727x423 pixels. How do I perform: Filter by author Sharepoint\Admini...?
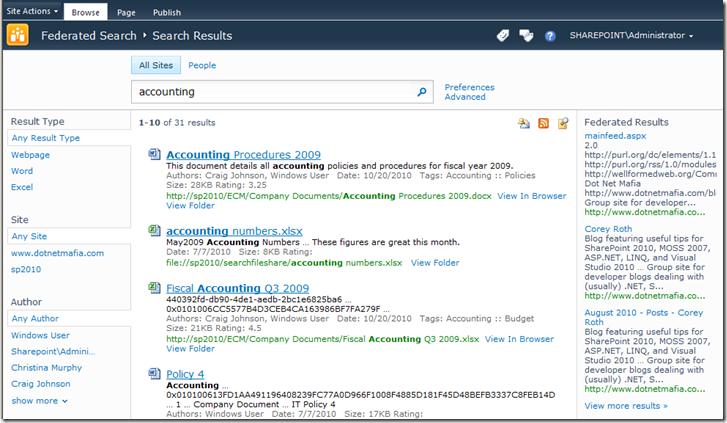click(x=53, y=352)
